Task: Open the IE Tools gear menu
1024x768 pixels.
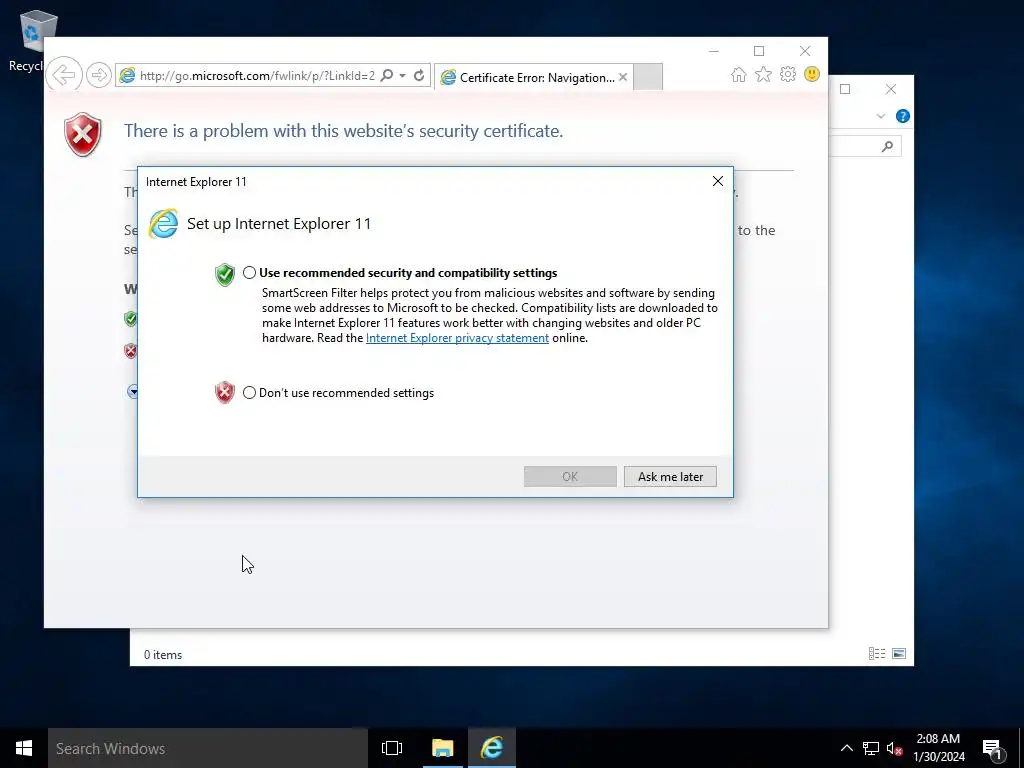Action: click(788, 74)
